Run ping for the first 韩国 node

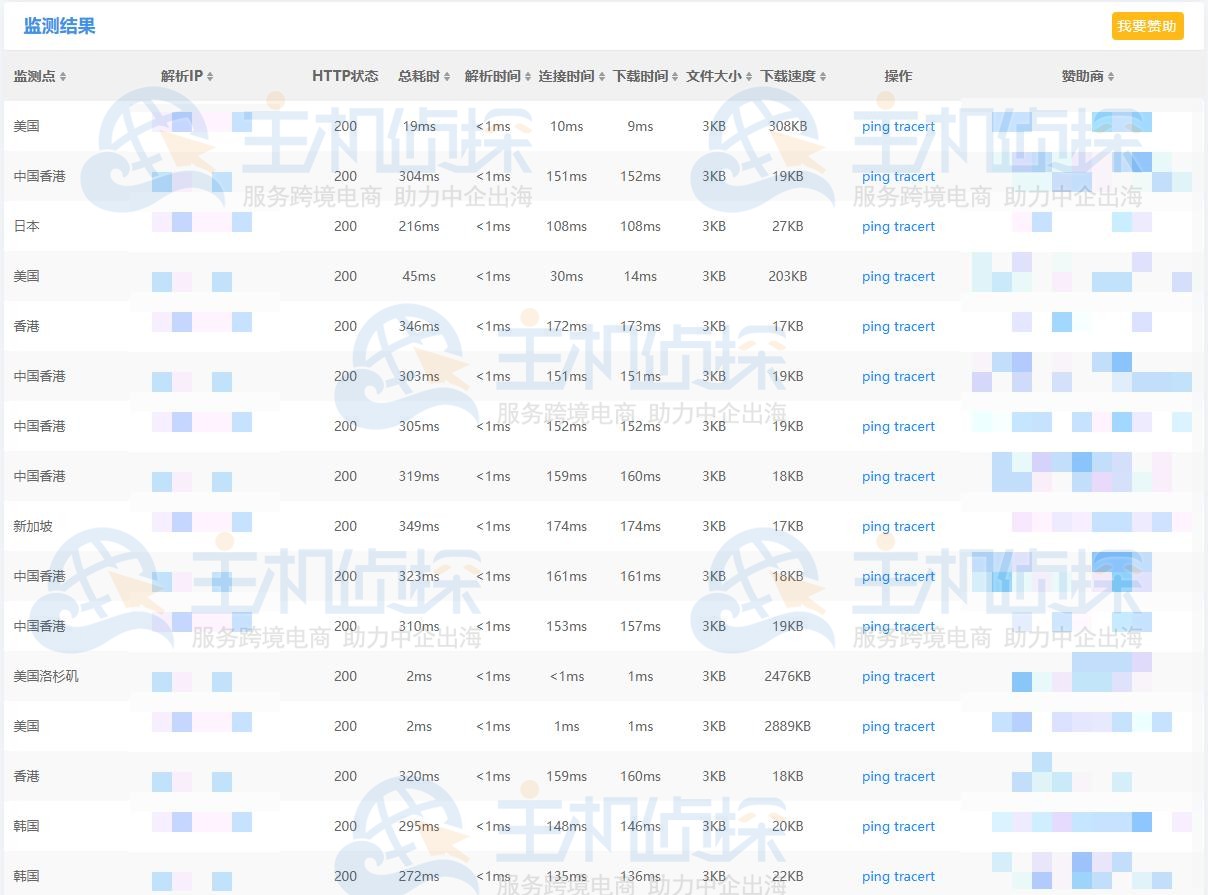(x=874, y=826)
